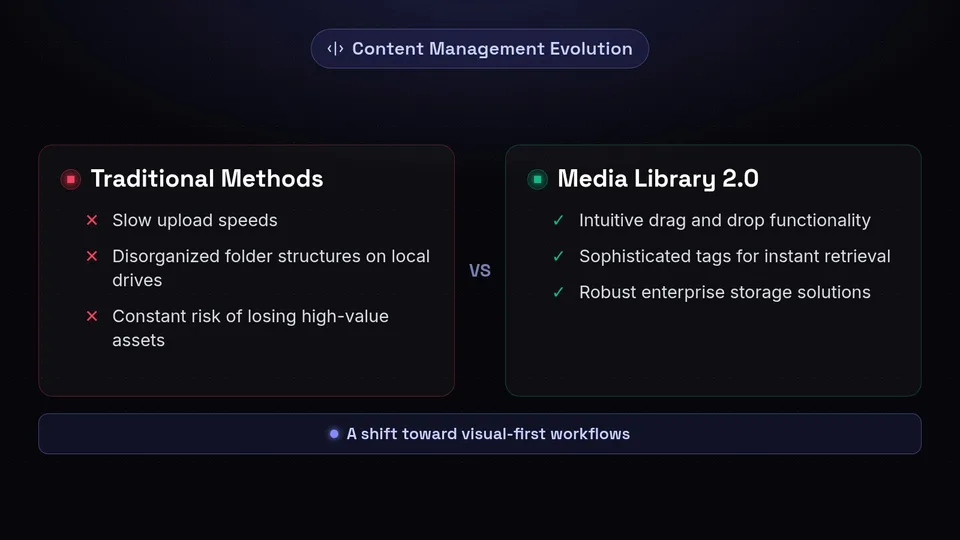Click the checkmark beside Intuitive drag and drop

(x=558, y=220)
